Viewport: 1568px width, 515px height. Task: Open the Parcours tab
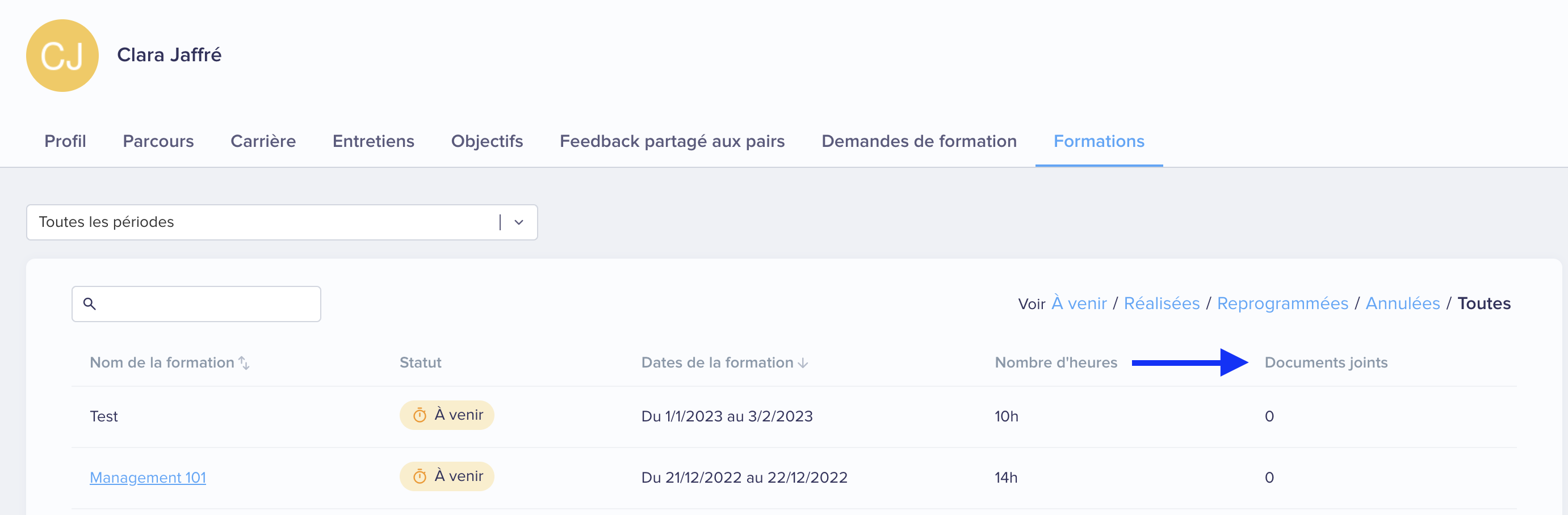point(158,141)
